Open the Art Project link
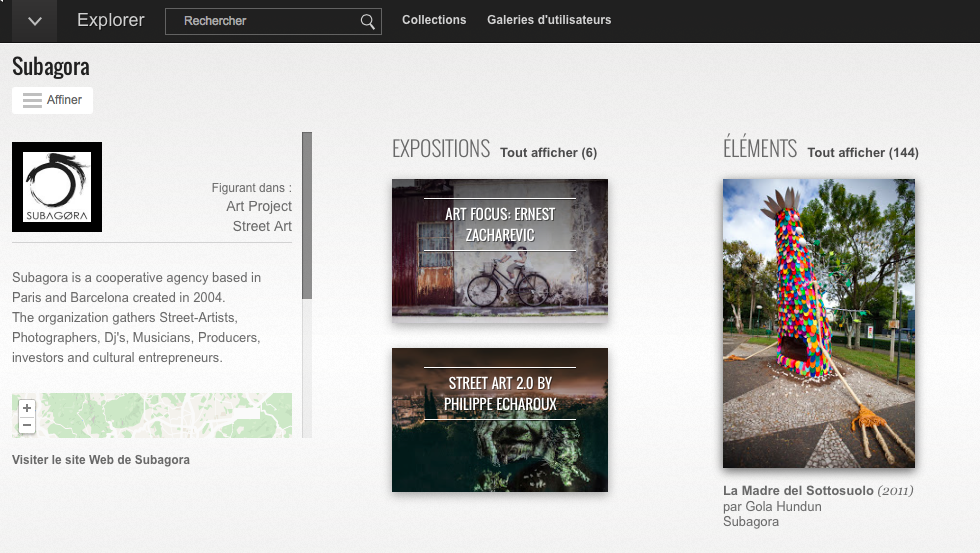The height and width of the screenshot is (553, 980). pos(259,206)
